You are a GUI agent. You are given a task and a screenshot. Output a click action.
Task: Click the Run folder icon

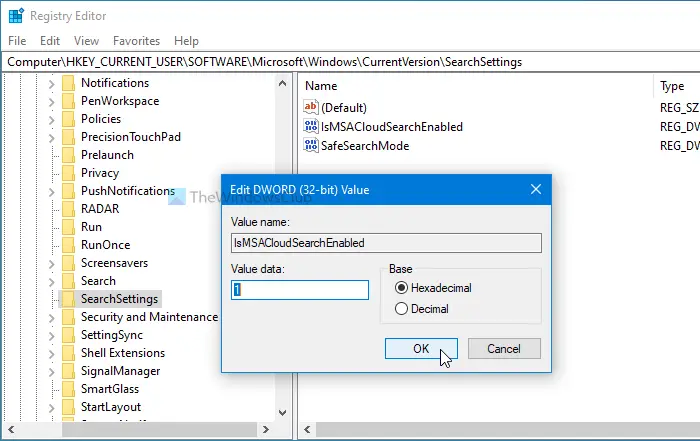pyautogui.click(x=68, y=227)
